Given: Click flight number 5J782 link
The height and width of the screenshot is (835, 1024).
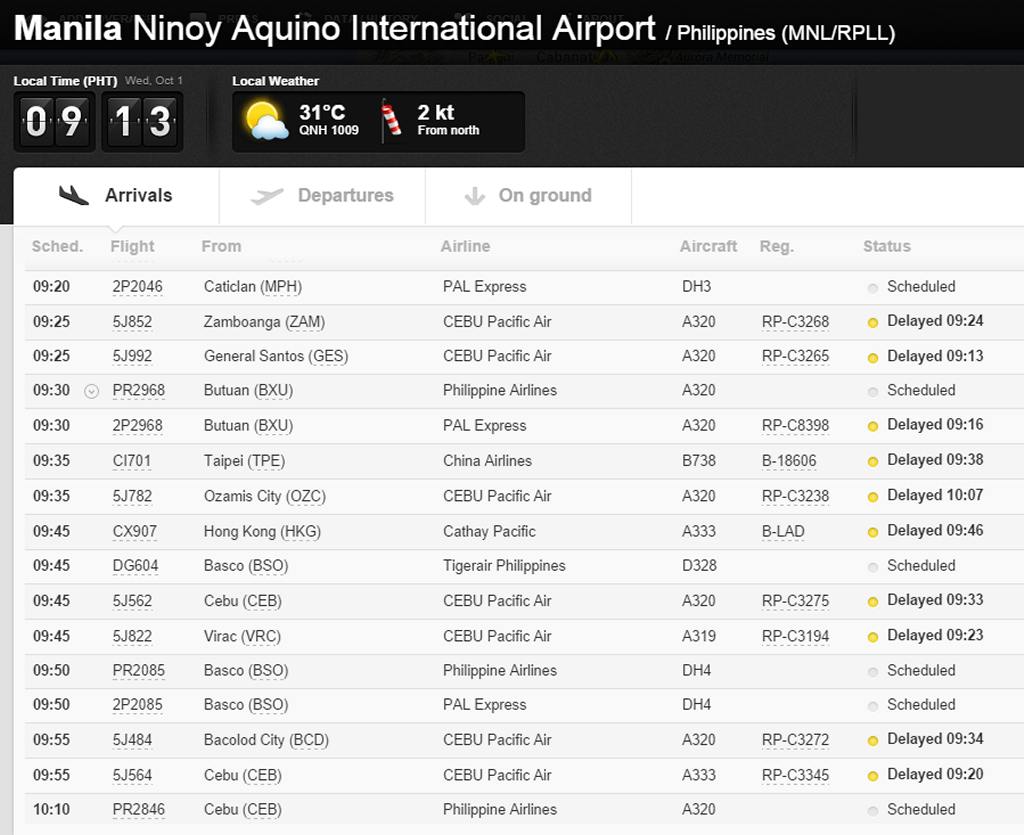Looking at the screenshot, I should (x=132, y=496).
